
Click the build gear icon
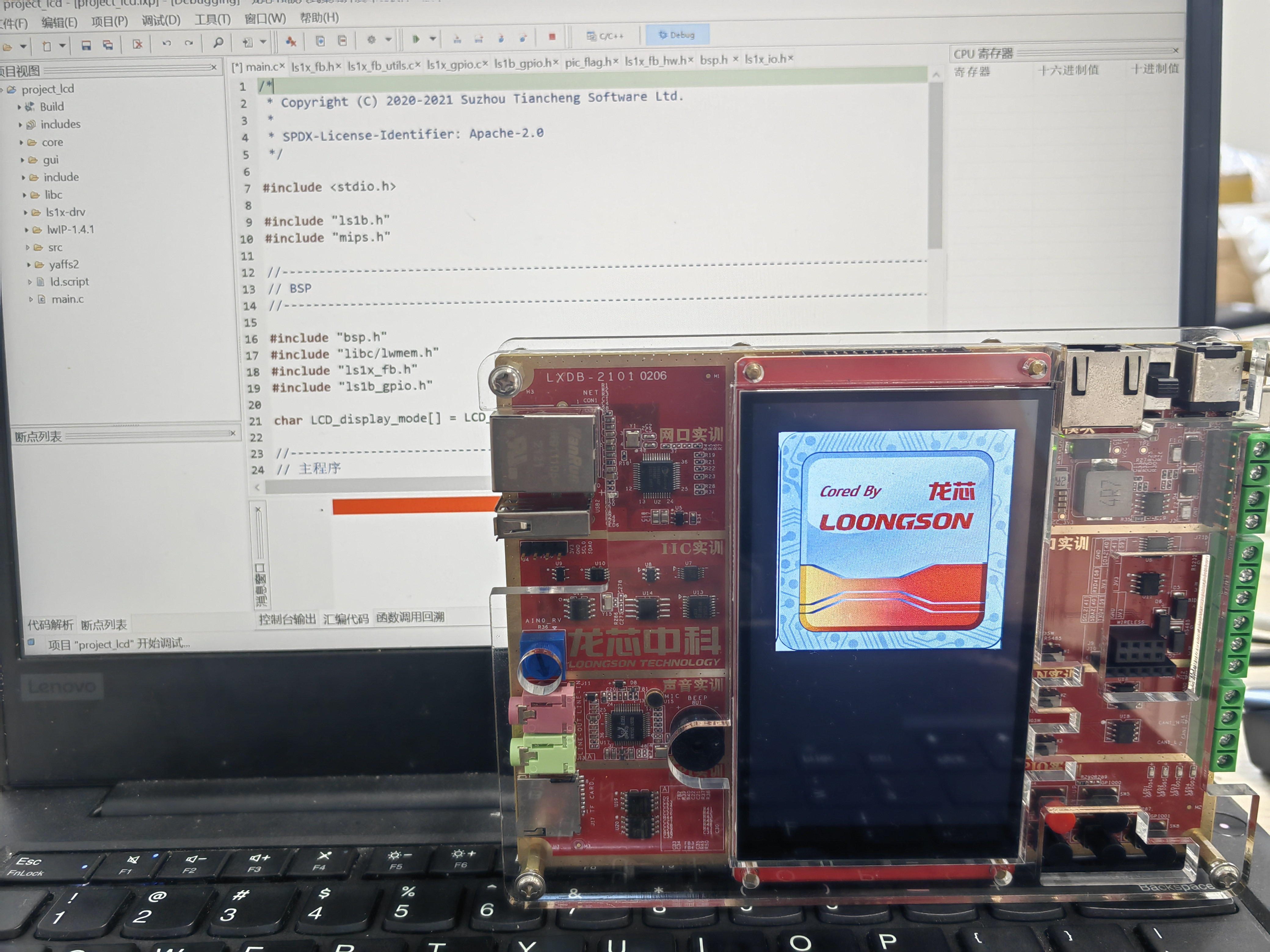point(372,40)
